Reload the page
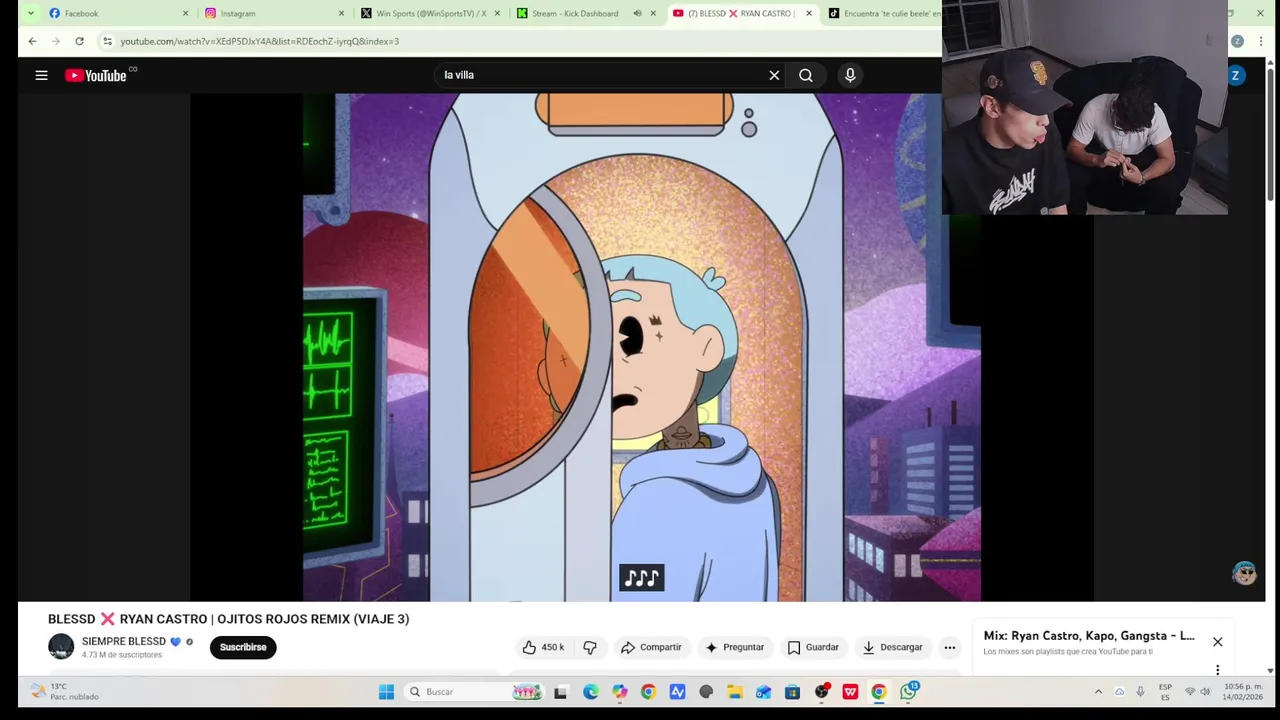Viewport: 1280px width, 720px height. pyautogui.click(x=79, y=41)
